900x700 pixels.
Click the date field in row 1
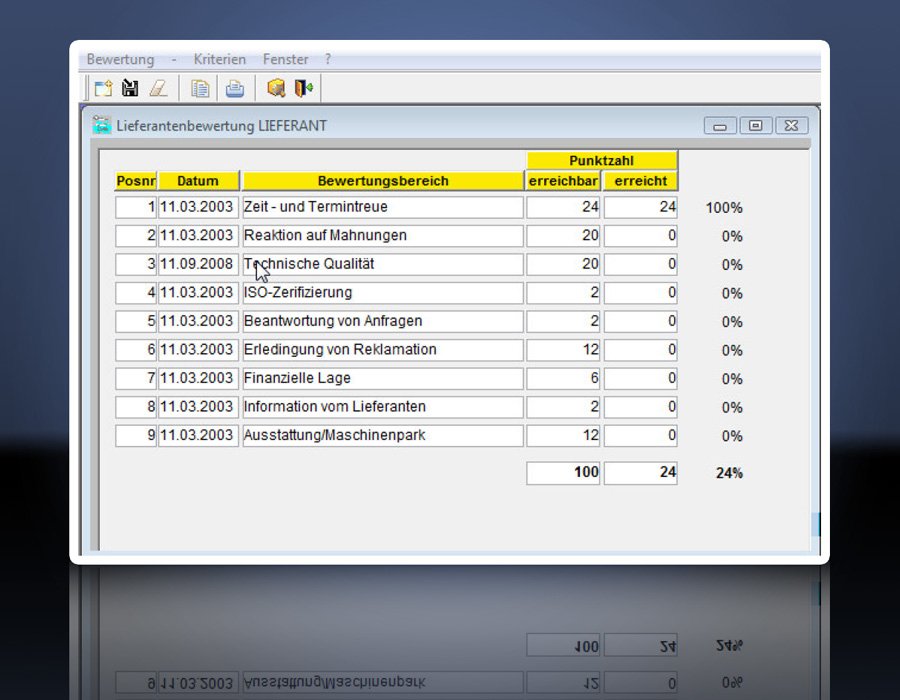click(198, 207)
